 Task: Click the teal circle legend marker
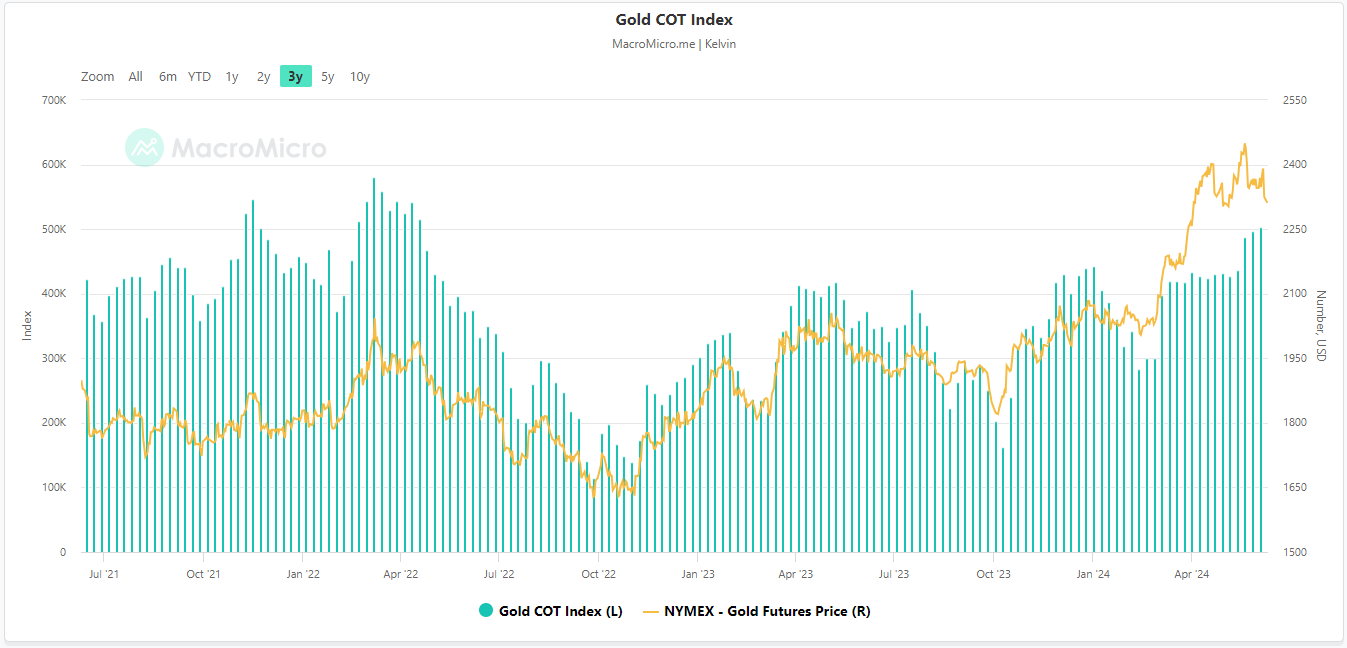click(x=486, y=611)
